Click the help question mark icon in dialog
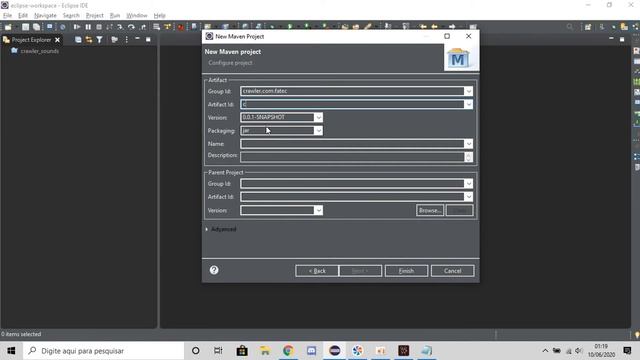Image resolution: width=640 pixels, height=360 pixels. click(x=214, y=270)
